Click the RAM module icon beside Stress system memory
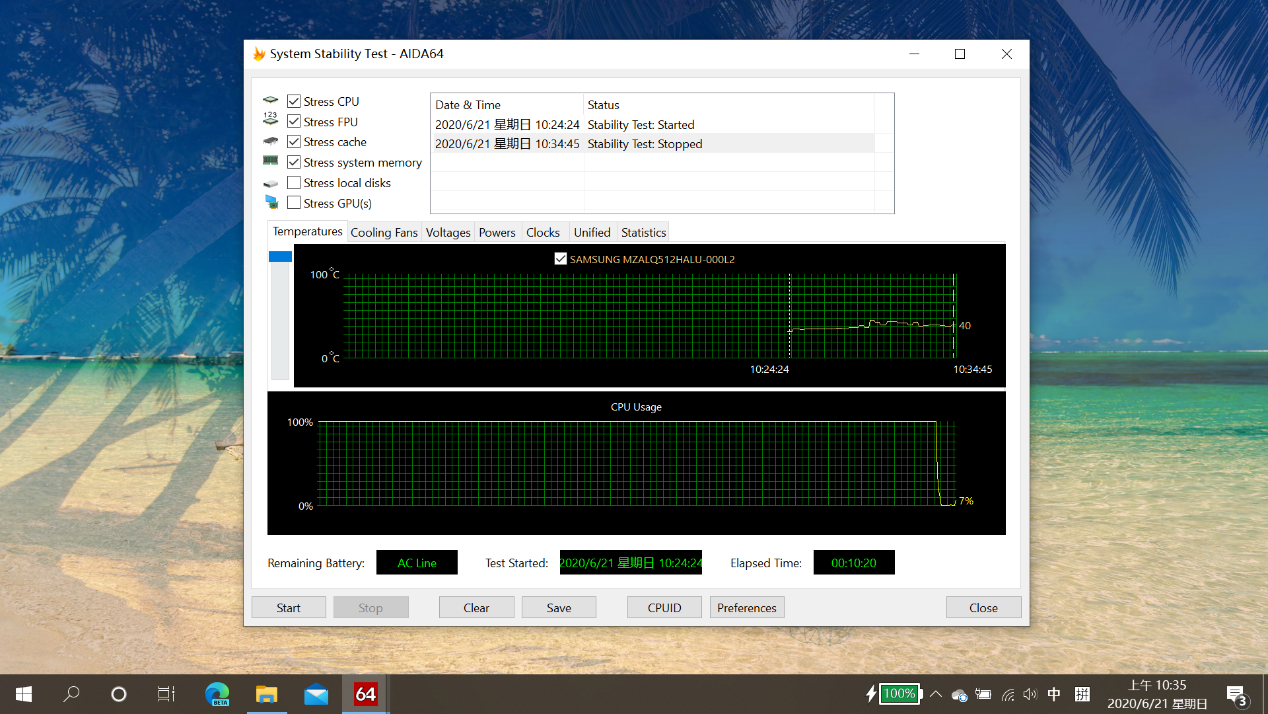This screenshot has width=1268, height=714. [271, 162]
